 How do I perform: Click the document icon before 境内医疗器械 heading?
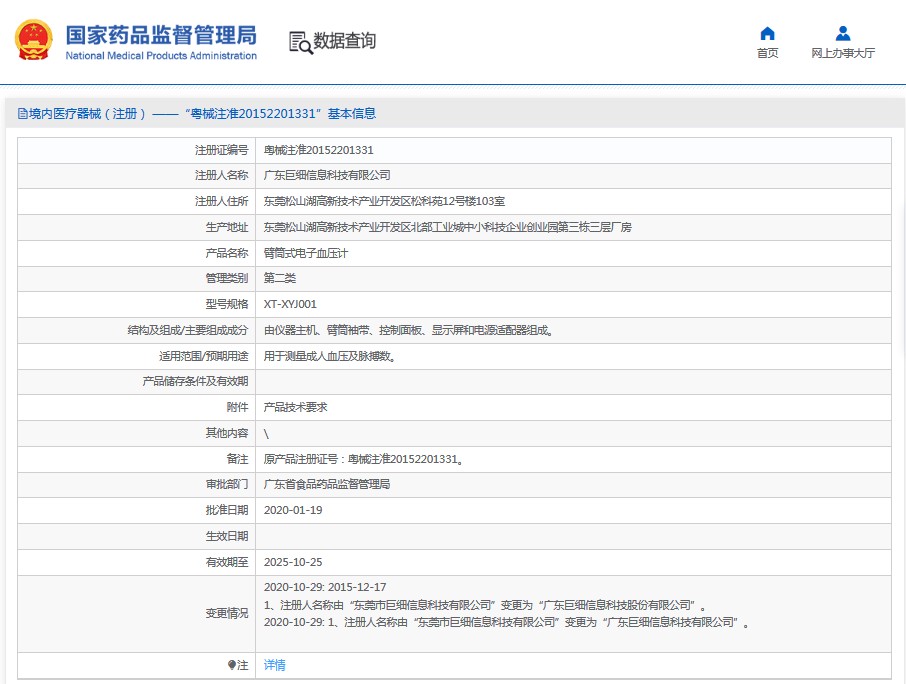23,114
